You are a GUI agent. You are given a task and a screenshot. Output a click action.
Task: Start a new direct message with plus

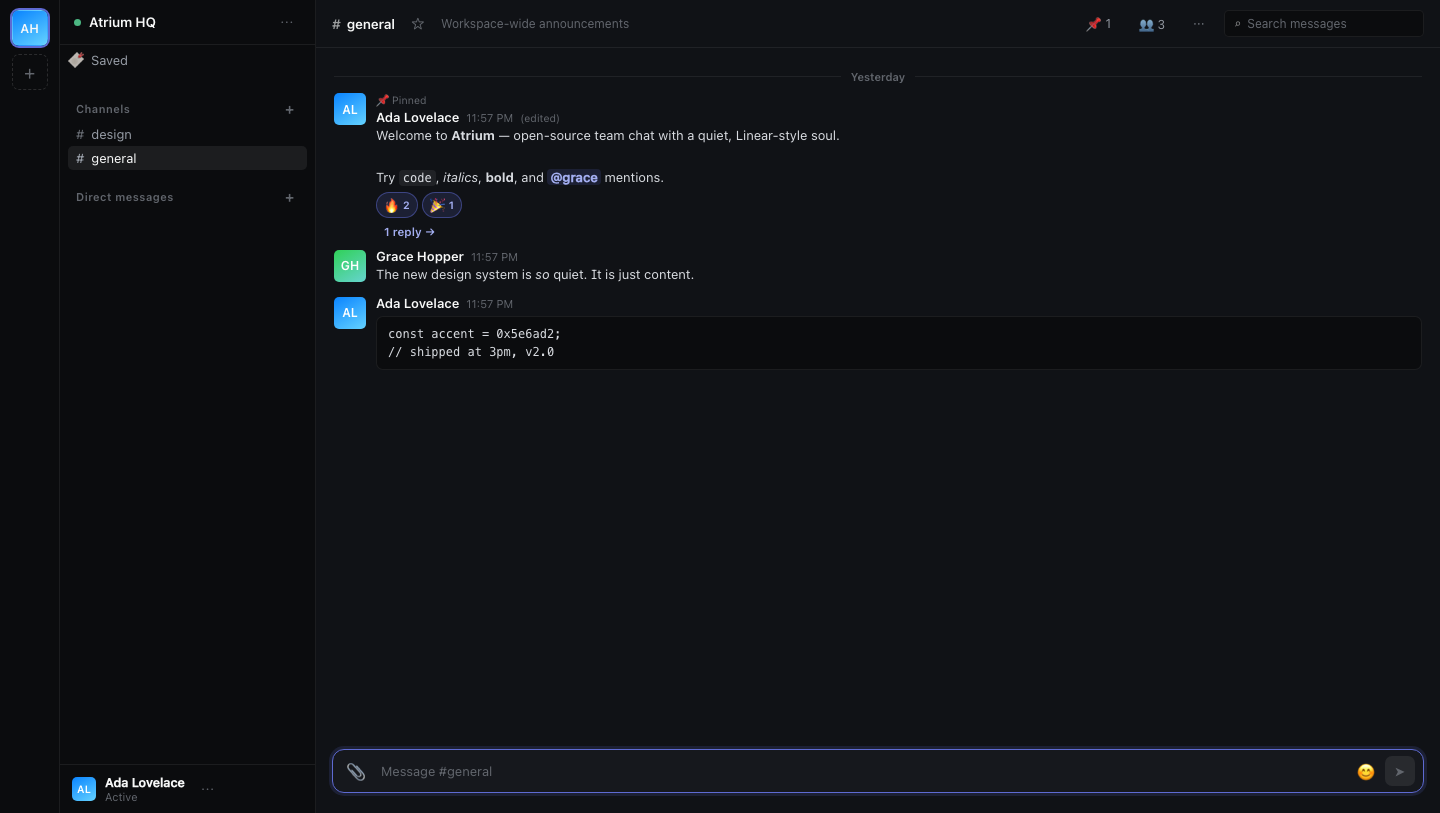290,198
